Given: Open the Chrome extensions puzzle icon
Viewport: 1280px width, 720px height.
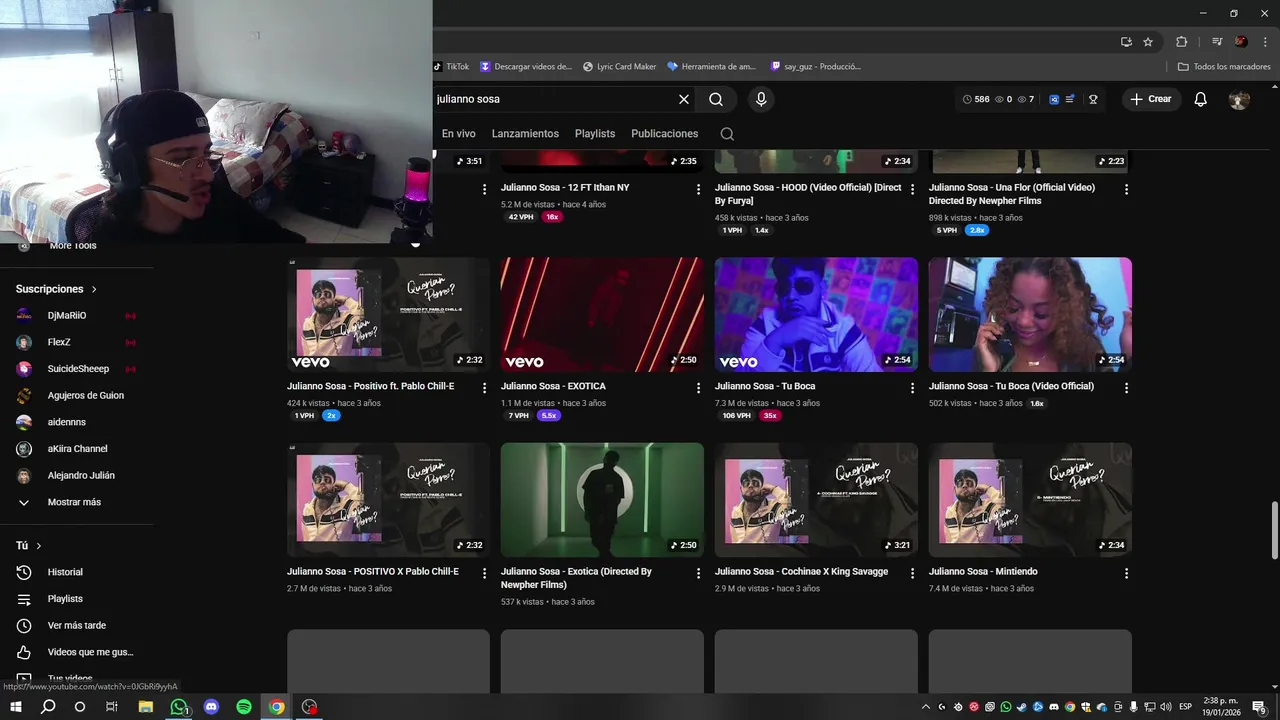Looking at the screenshot, I should [x=1181, y=42].
